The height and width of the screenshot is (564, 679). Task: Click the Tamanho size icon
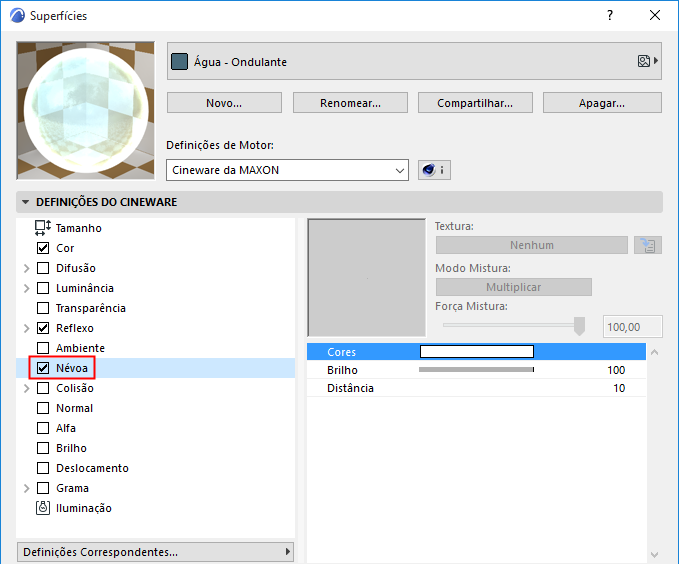tap(43, 228)
